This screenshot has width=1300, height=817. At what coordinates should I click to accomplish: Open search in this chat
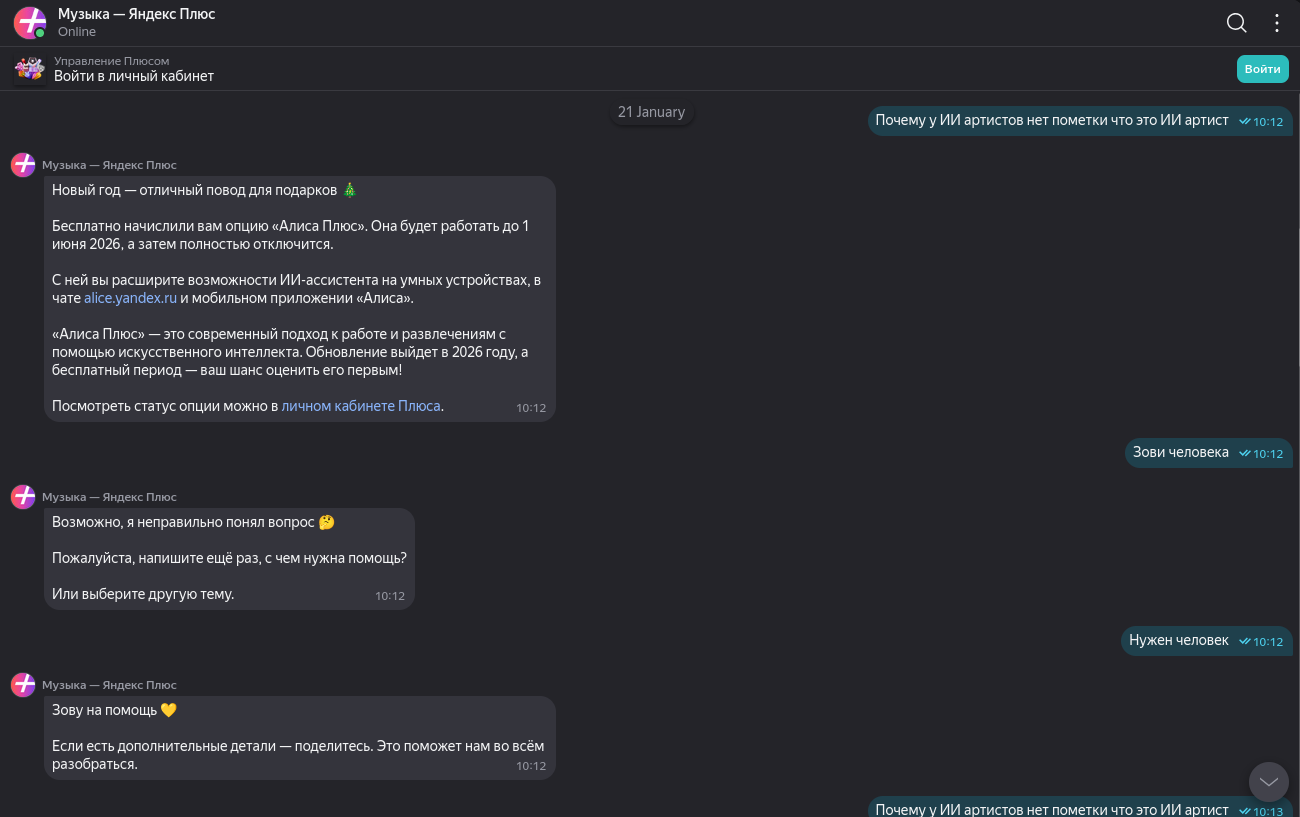(x=1237, y=23)
